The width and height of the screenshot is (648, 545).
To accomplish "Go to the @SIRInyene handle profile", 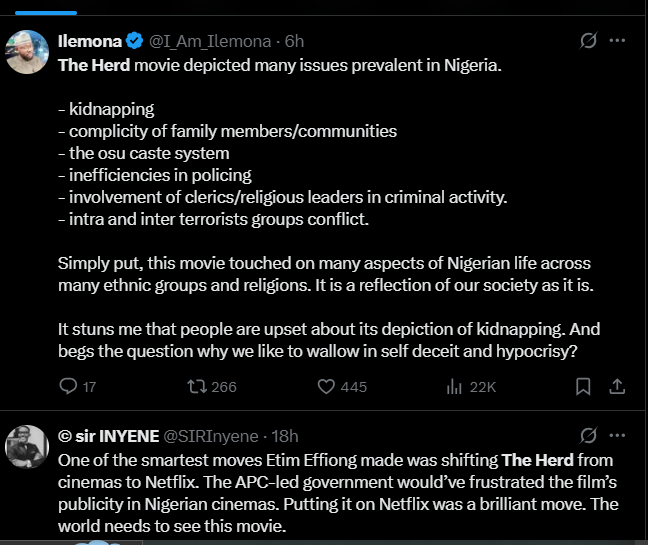I will [x=209, y=436].
